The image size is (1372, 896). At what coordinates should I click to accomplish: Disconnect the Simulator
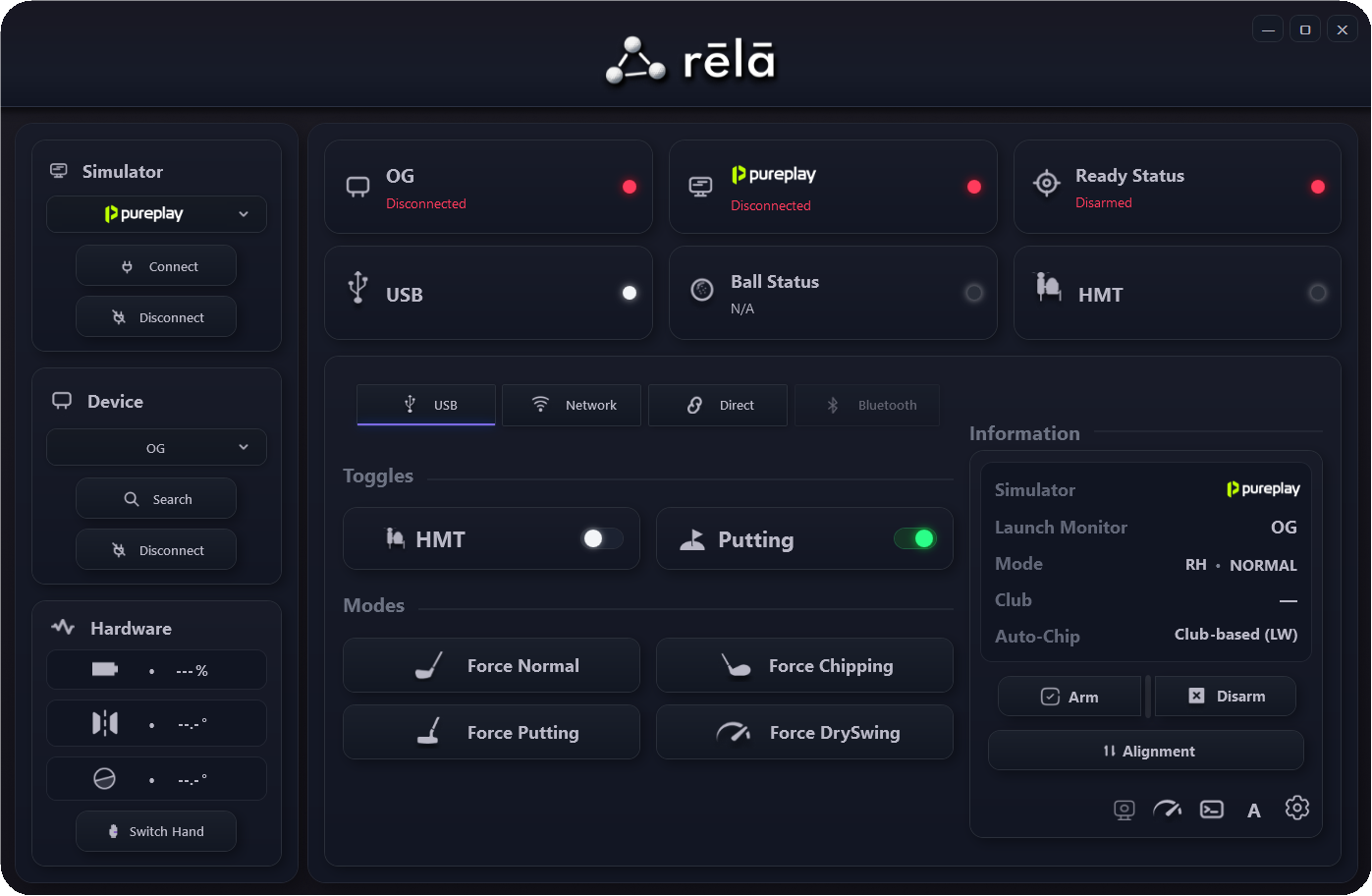click(x=156, y=317)
